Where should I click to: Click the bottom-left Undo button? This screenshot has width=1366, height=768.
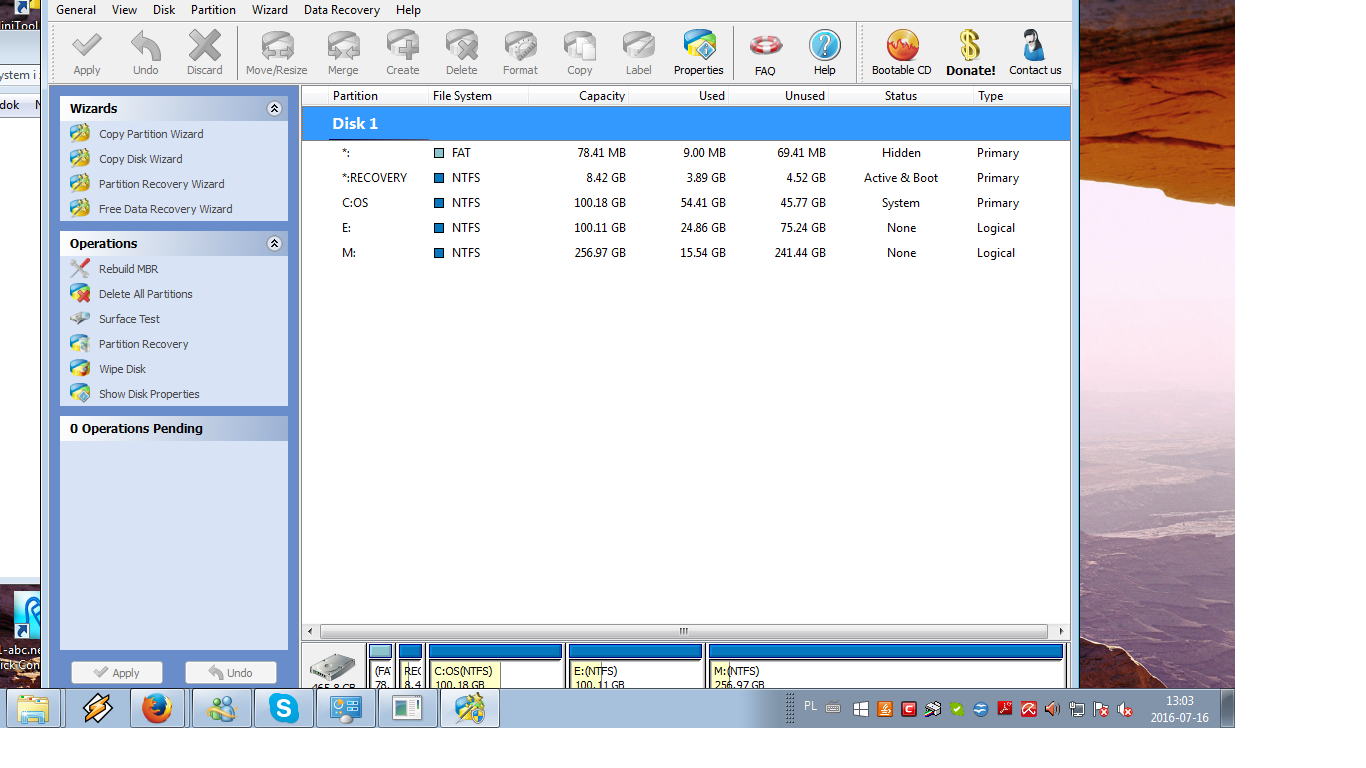(x=230, y=673)
